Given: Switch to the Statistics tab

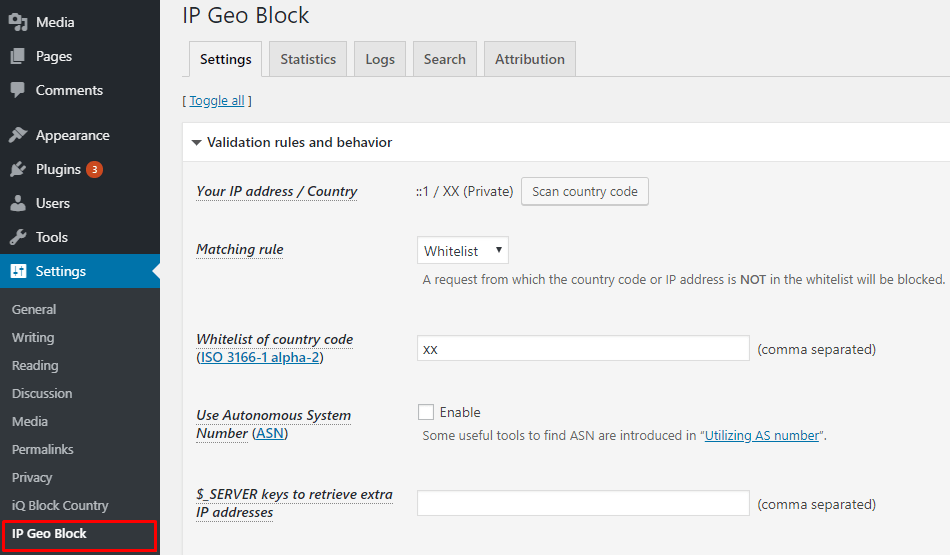Looking at the screenshot, I should [308, 59].
